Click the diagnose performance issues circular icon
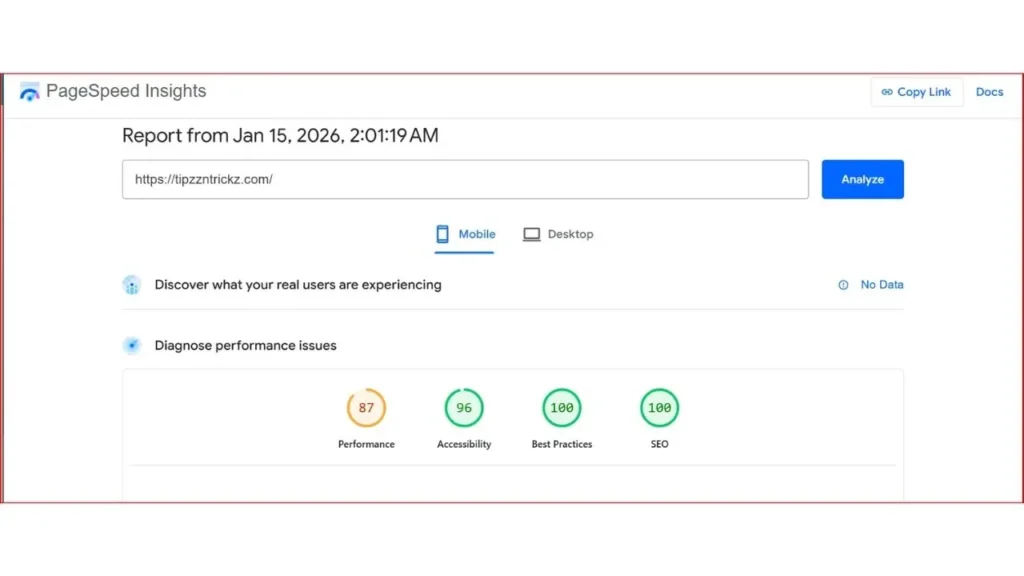The width and height of the screenshot is (1024, 576). (131, 345)
